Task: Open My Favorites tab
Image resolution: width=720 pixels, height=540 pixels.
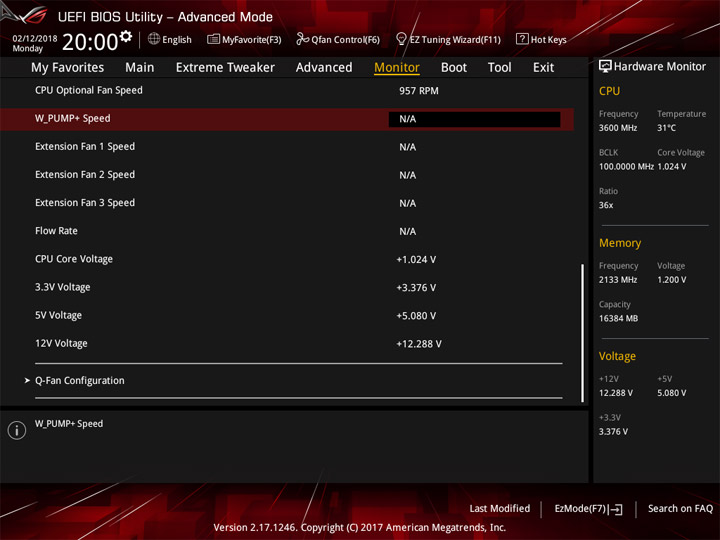Action: (68, 68)
